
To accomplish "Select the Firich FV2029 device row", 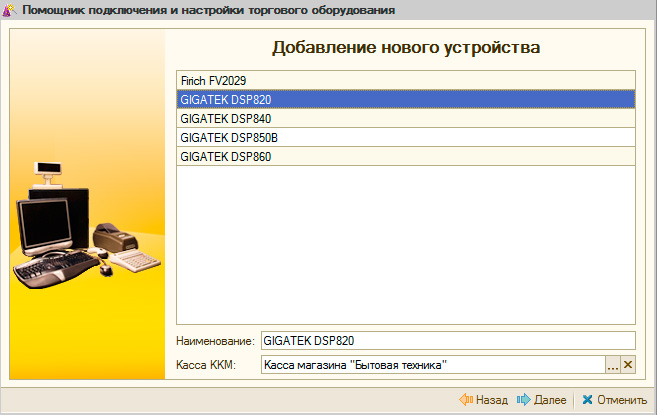I will click(x=406, y=80).
